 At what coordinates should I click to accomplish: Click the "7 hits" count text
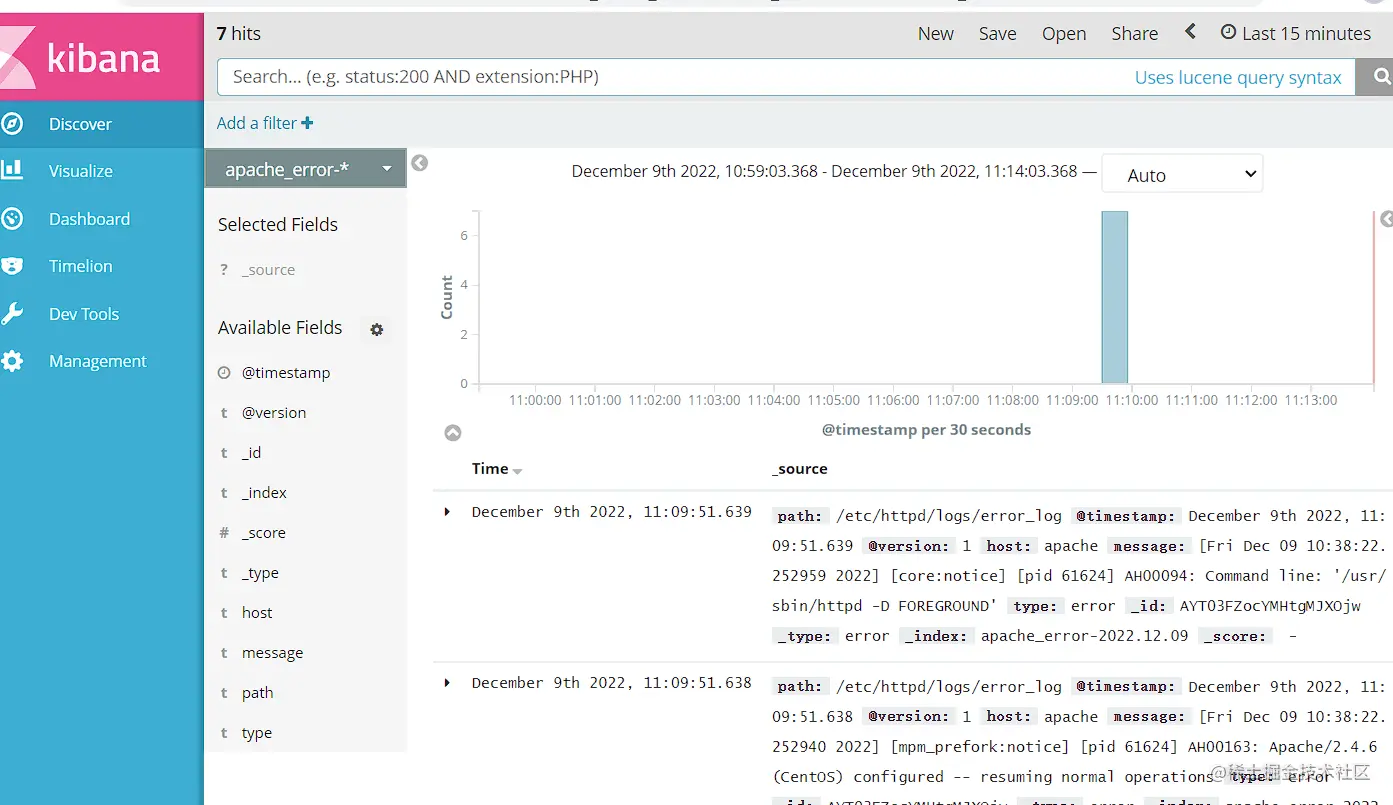click(x=239, y=33)
